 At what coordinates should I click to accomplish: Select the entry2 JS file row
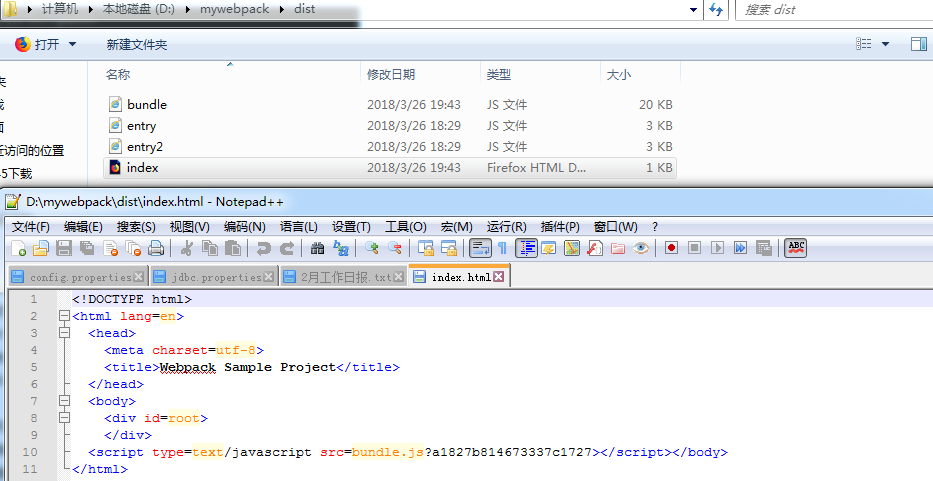pyautogui.click(x=390, y=146)
